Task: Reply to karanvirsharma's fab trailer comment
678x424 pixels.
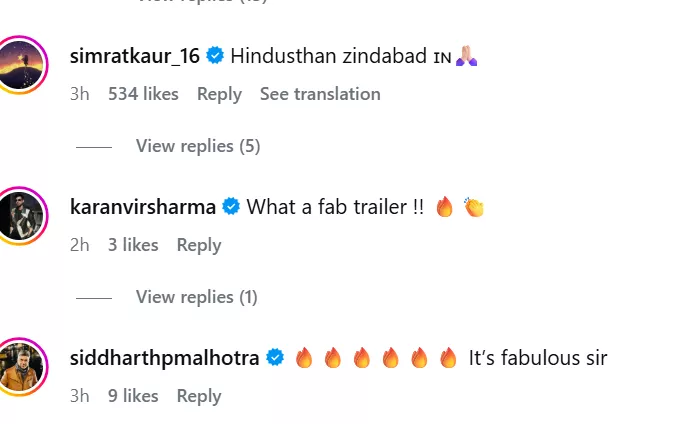Action: click(x=199, y=245)
